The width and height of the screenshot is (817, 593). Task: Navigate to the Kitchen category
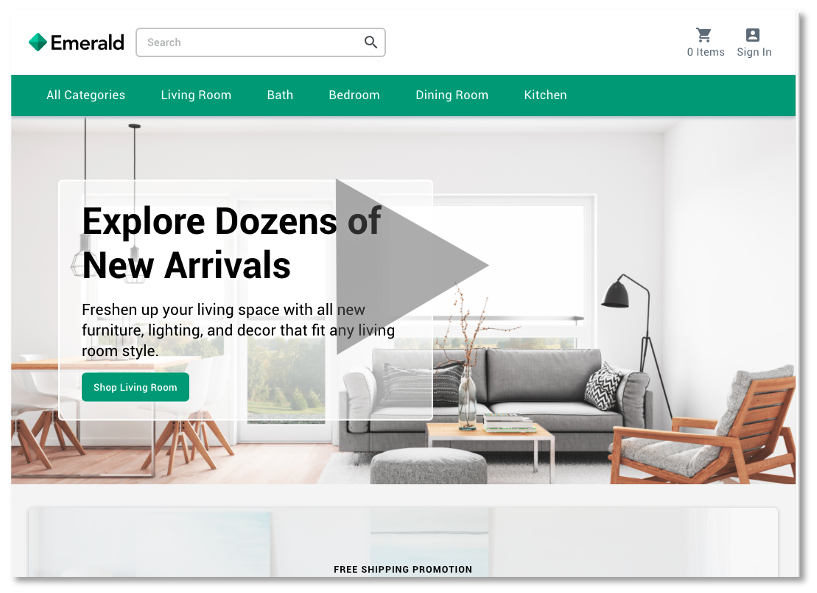tap(545, 95)
